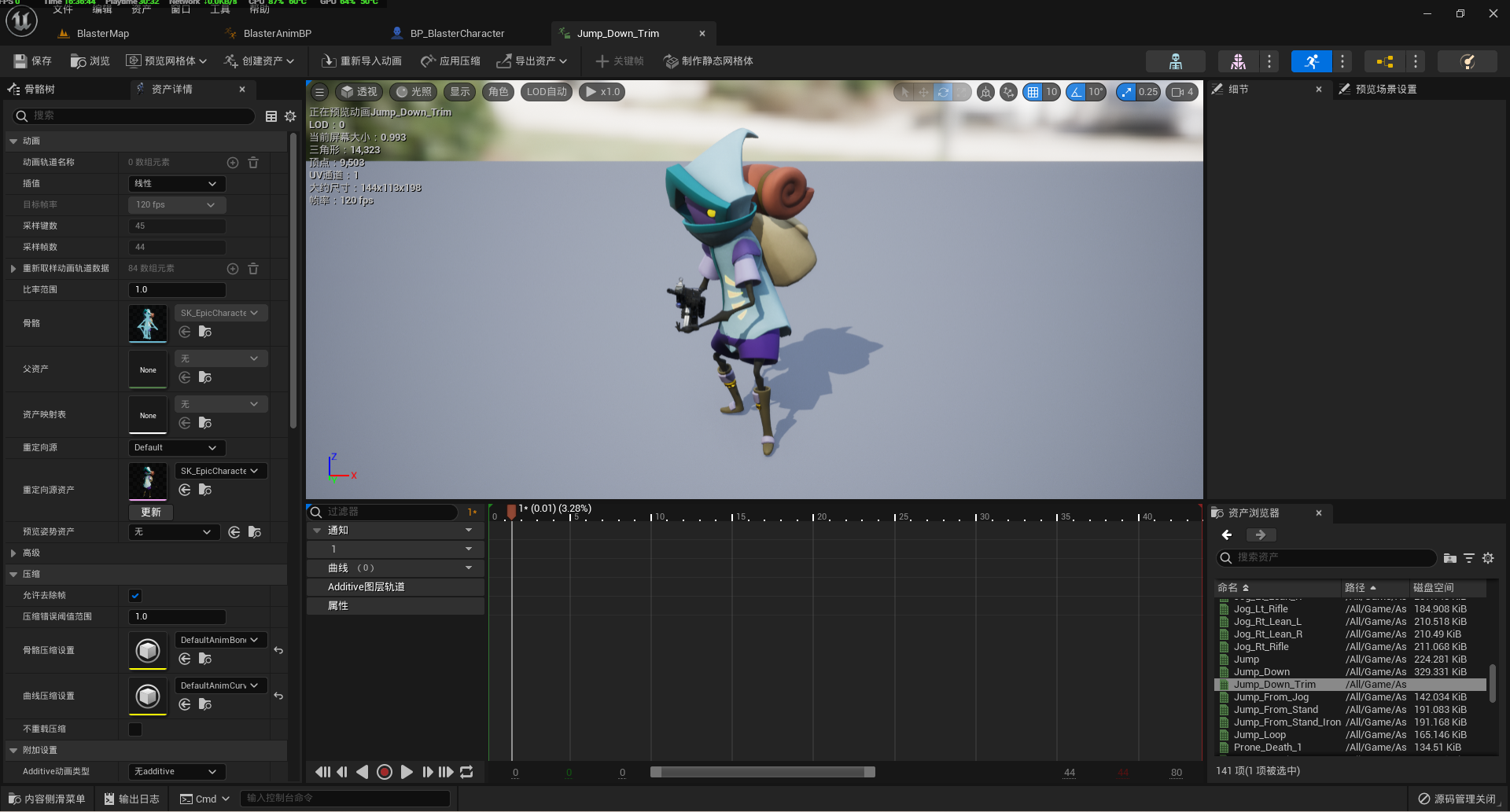Open the Interpolation dropdown set to linear
The image size is (1510, 812).
click(177, 184)
